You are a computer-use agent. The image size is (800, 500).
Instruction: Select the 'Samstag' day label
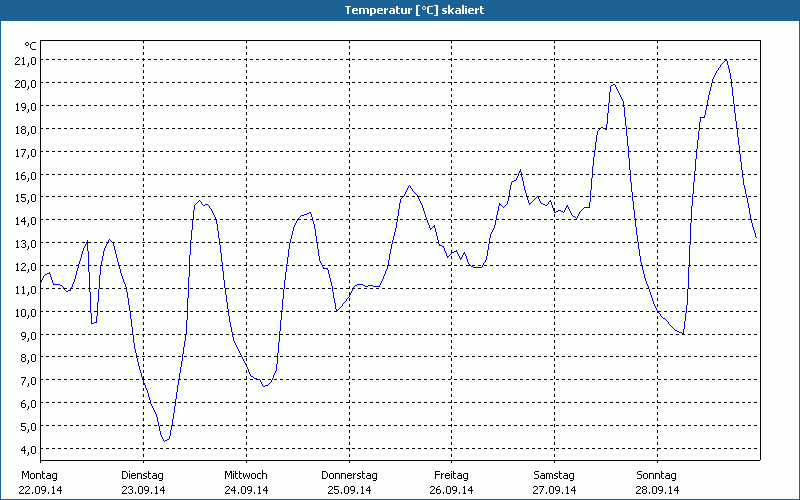(554, 476)
